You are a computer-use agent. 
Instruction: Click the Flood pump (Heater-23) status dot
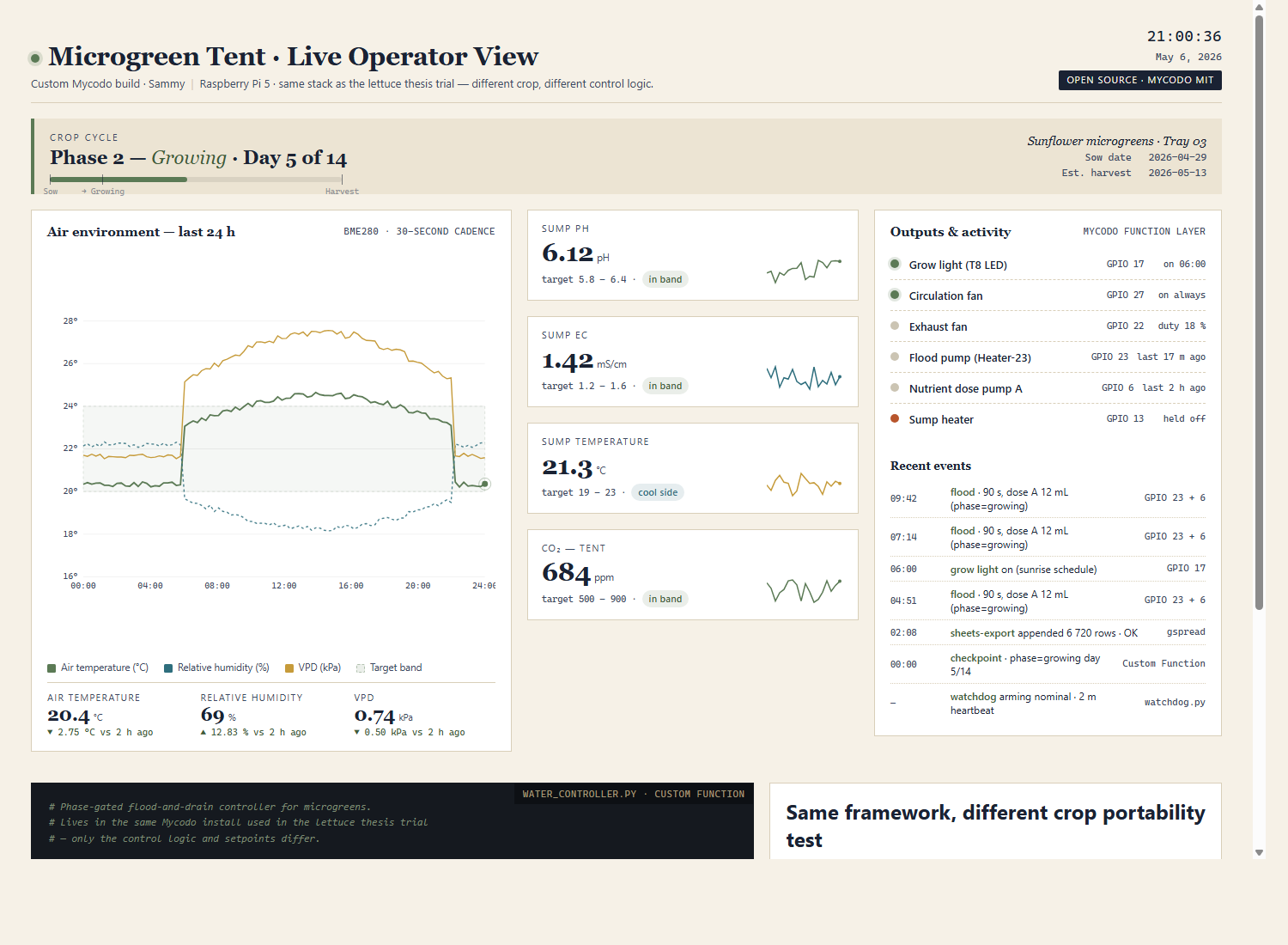895,357
